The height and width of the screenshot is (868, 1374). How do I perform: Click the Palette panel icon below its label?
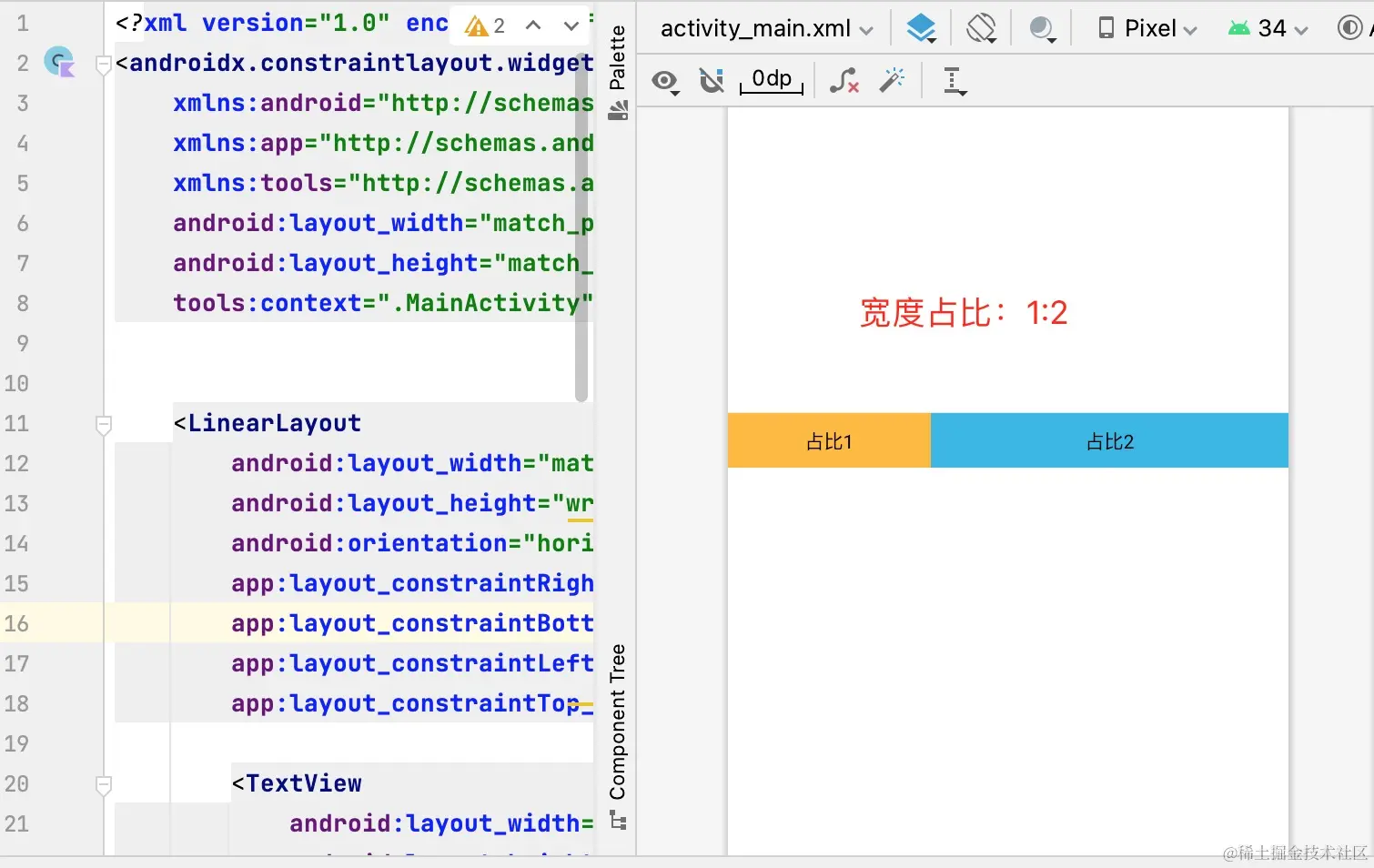click(618, 111)
